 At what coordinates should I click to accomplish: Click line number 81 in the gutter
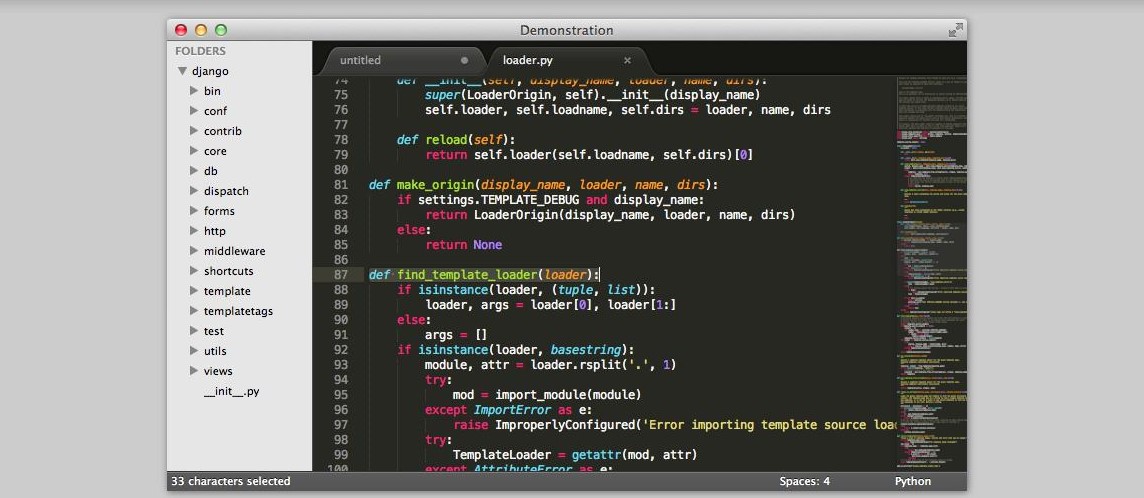340,184
